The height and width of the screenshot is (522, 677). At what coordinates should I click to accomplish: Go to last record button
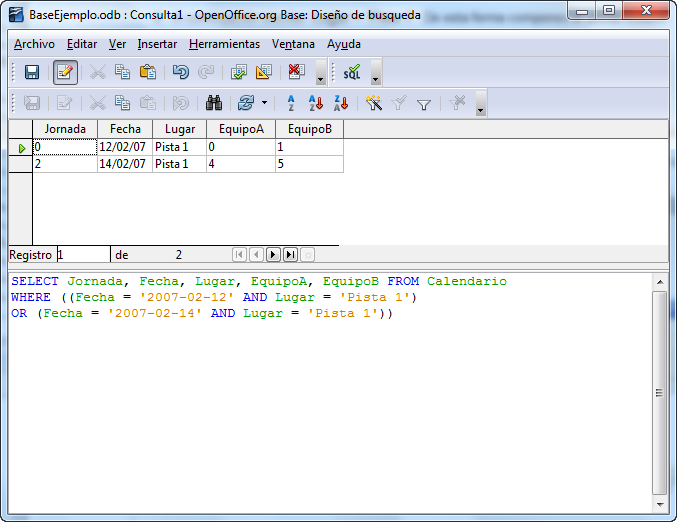click(x=291, y=255)
